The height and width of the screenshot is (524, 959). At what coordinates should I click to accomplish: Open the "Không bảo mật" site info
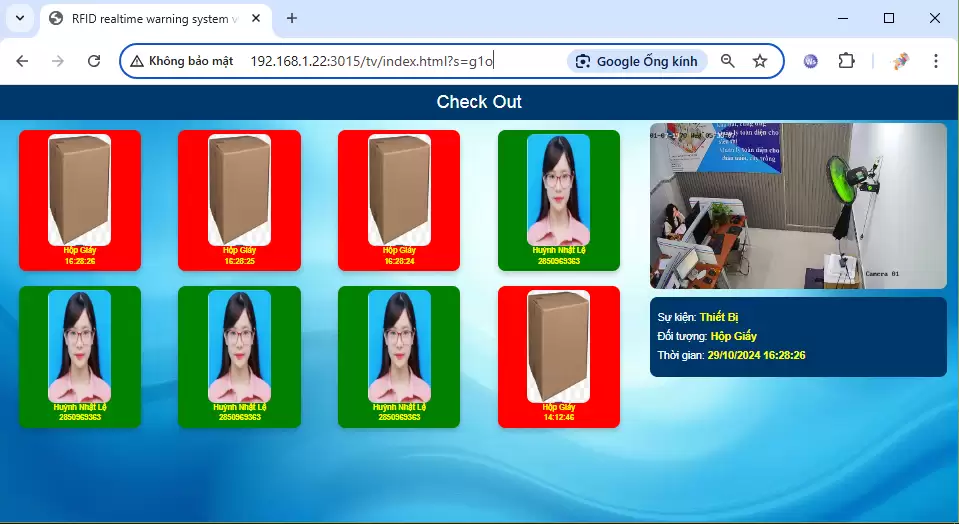click(x=181, y=61)
